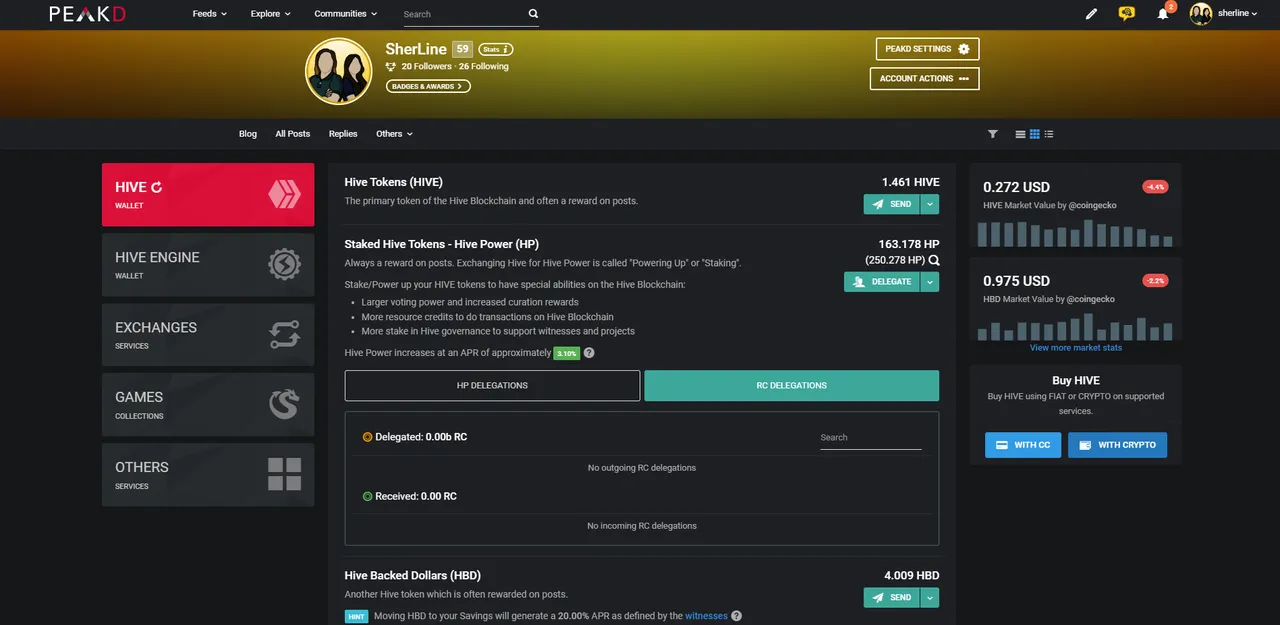Open the compose post pencil icon
The image size is (1280, 625).
click(1091, 14)
